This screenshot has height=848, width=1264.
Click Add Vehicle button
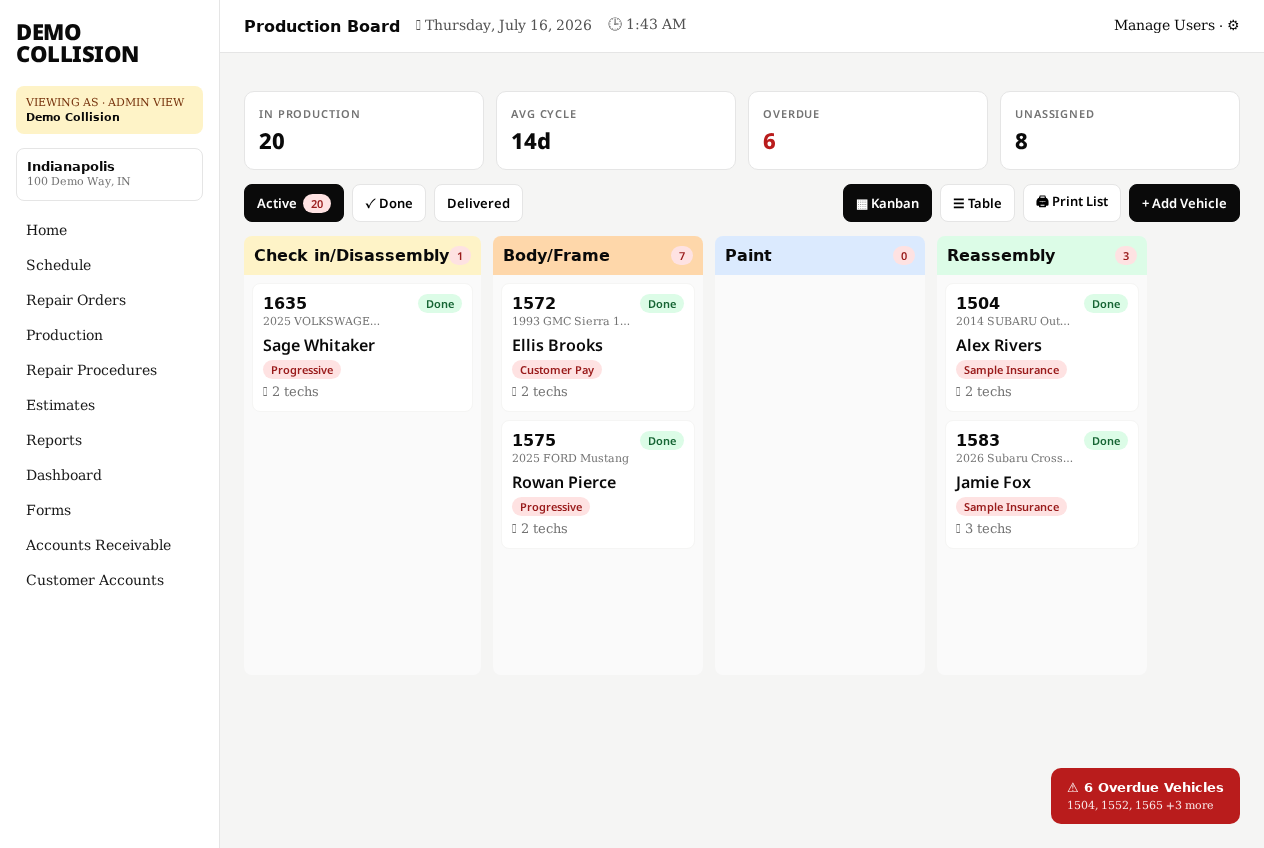click(1184, 203)
